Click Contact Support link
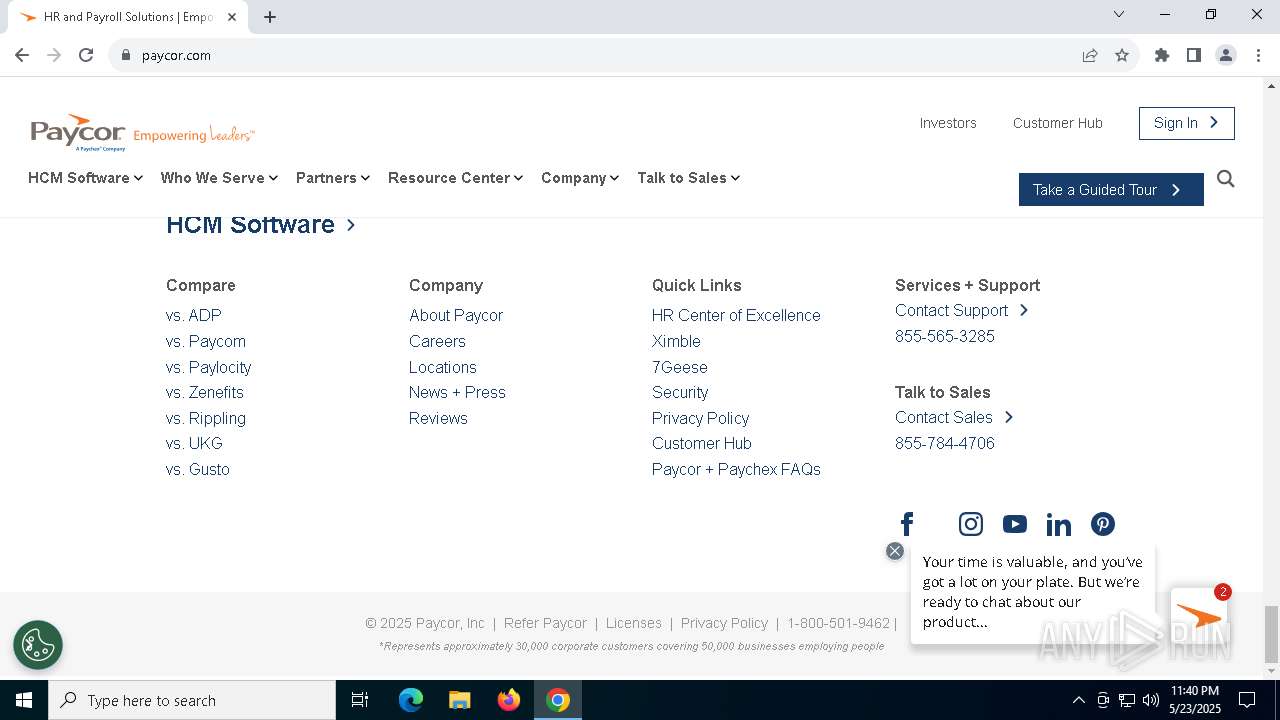The height and width of the screenshot is (720, 1280). (962, 310)
